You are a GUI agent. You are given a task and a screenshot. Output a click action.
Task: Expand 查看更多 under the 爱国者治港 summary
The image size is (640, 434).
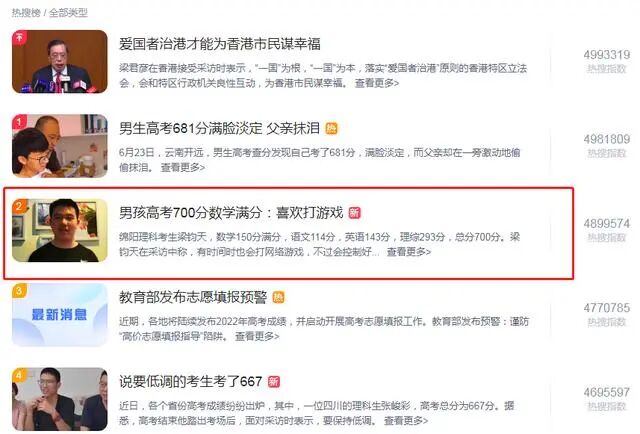(377, 83)
